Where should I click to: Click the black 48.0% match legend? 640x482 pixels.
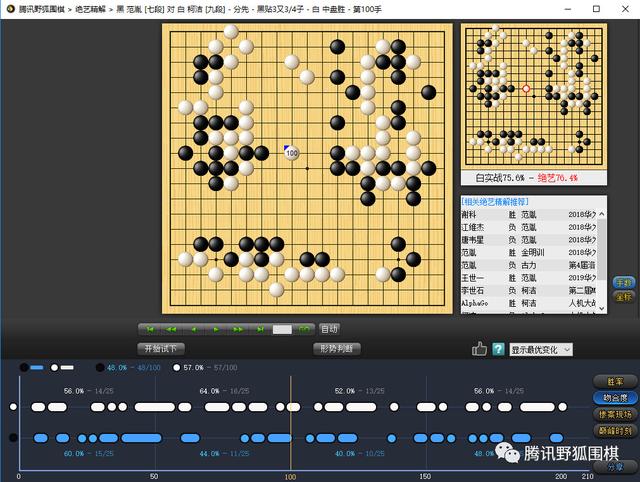tap(128, 368)
